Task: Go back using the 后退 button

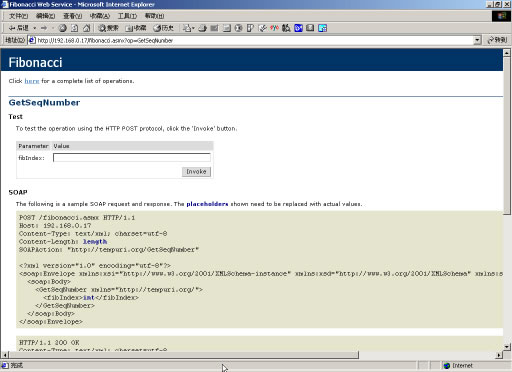Action: [x=19, y=28]
